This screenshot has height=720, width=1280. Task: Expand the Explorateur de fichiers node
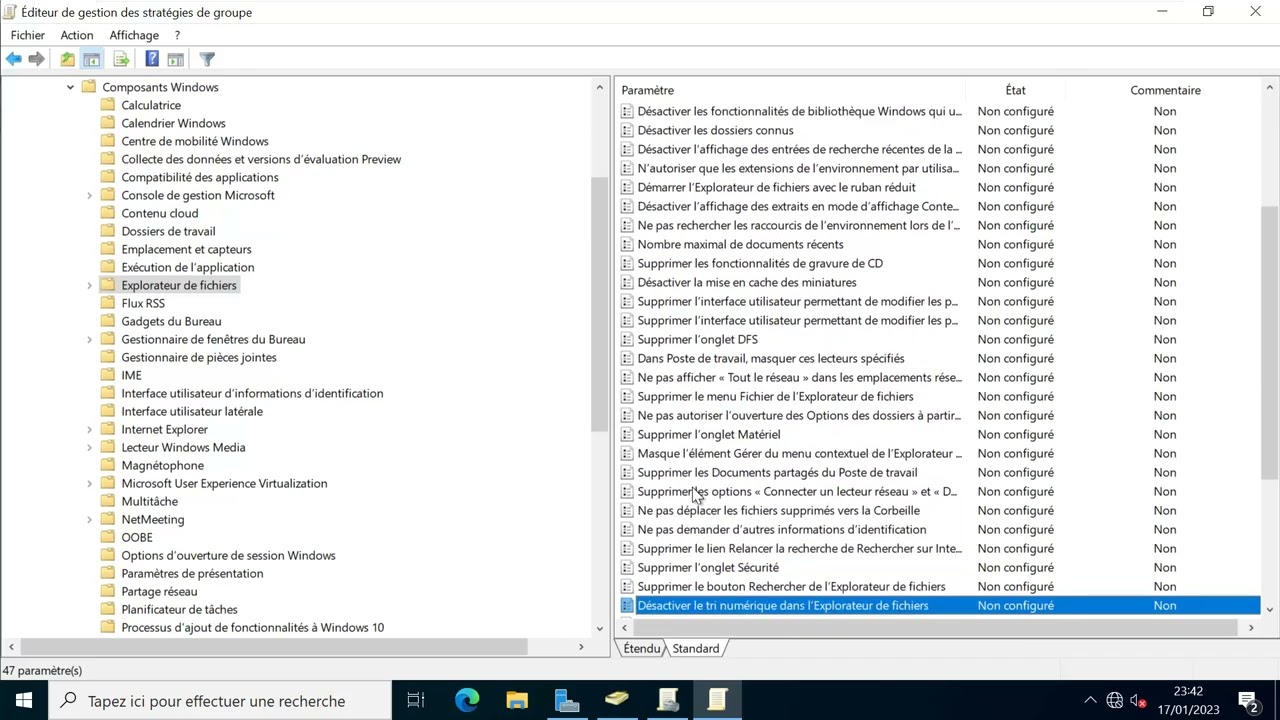[89, 285]
